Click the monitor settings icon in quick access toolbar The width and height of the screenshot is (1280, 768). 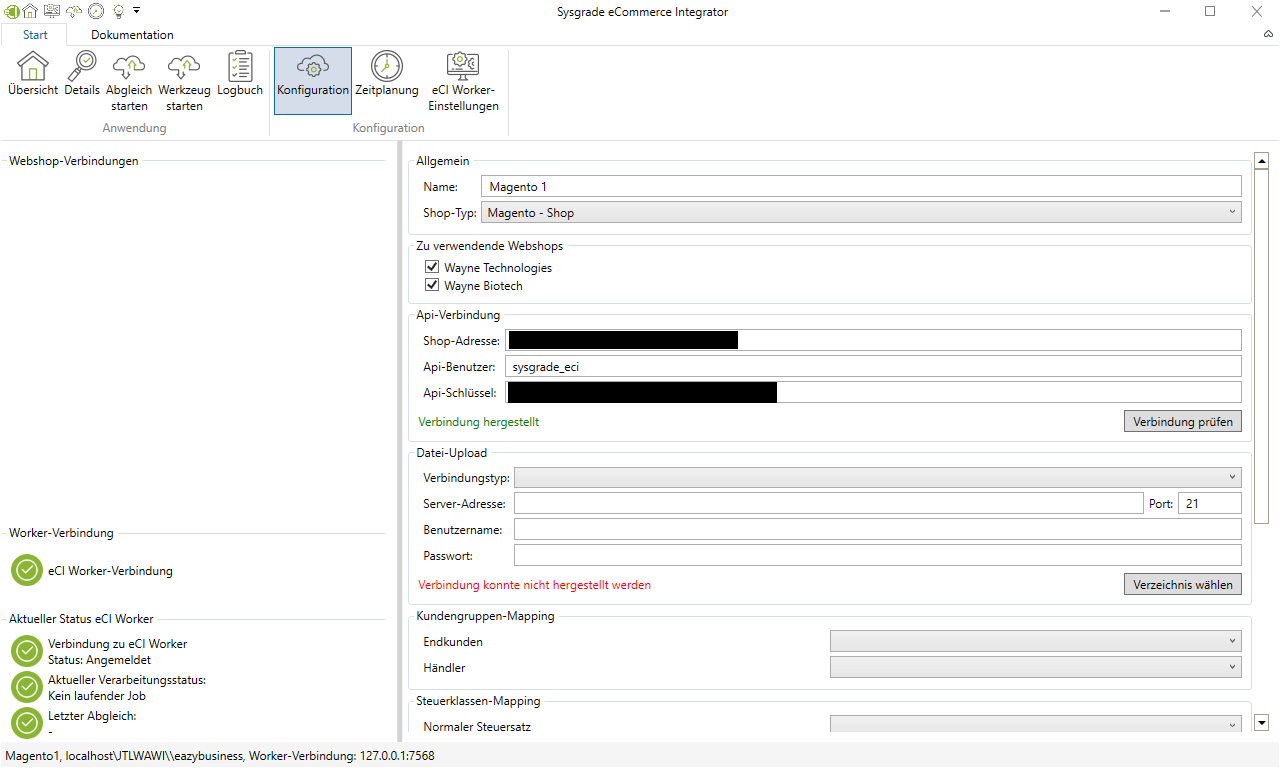pyautogui.click(x=52, y=11)
